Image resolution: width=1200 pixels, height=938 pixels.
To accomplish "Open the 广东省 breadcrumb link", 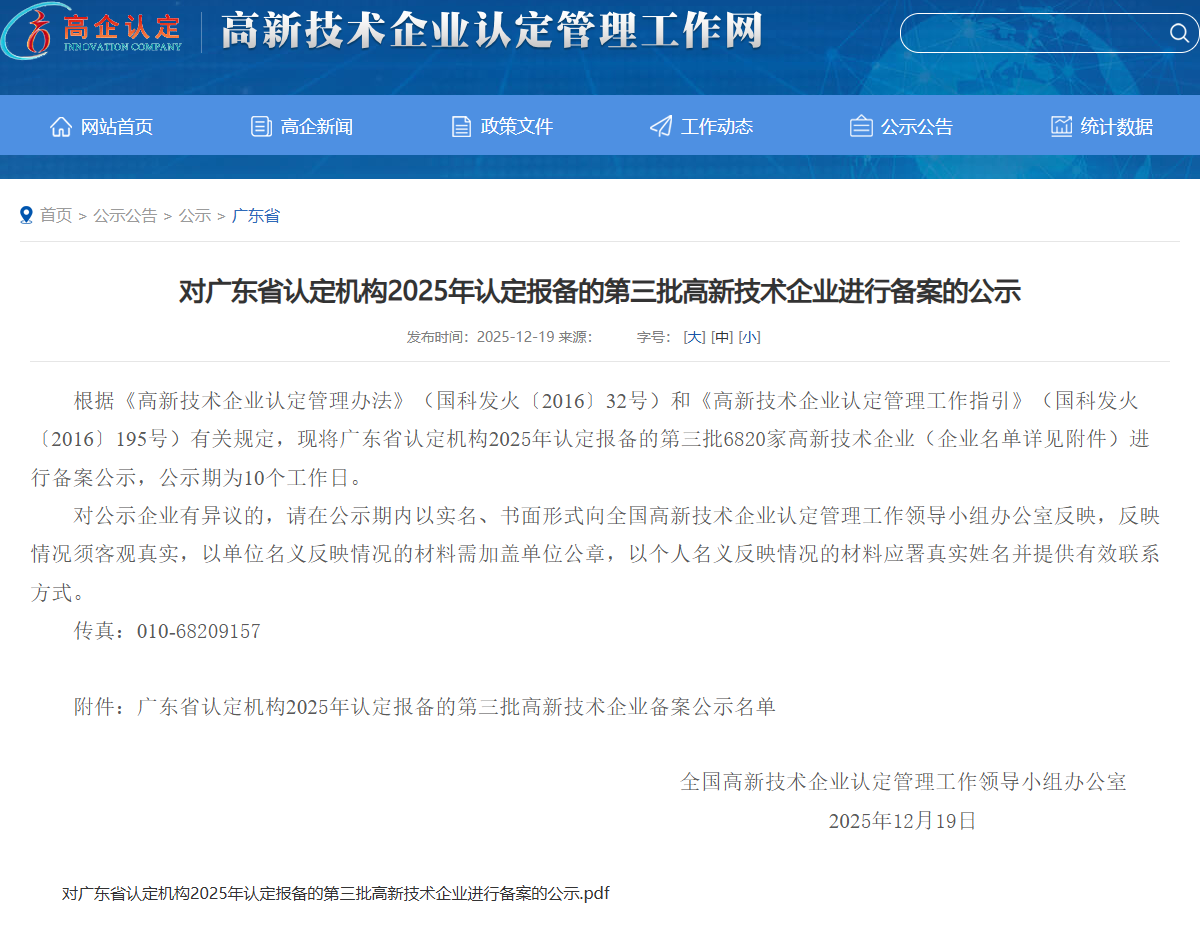I will click(x=255, y=215).
